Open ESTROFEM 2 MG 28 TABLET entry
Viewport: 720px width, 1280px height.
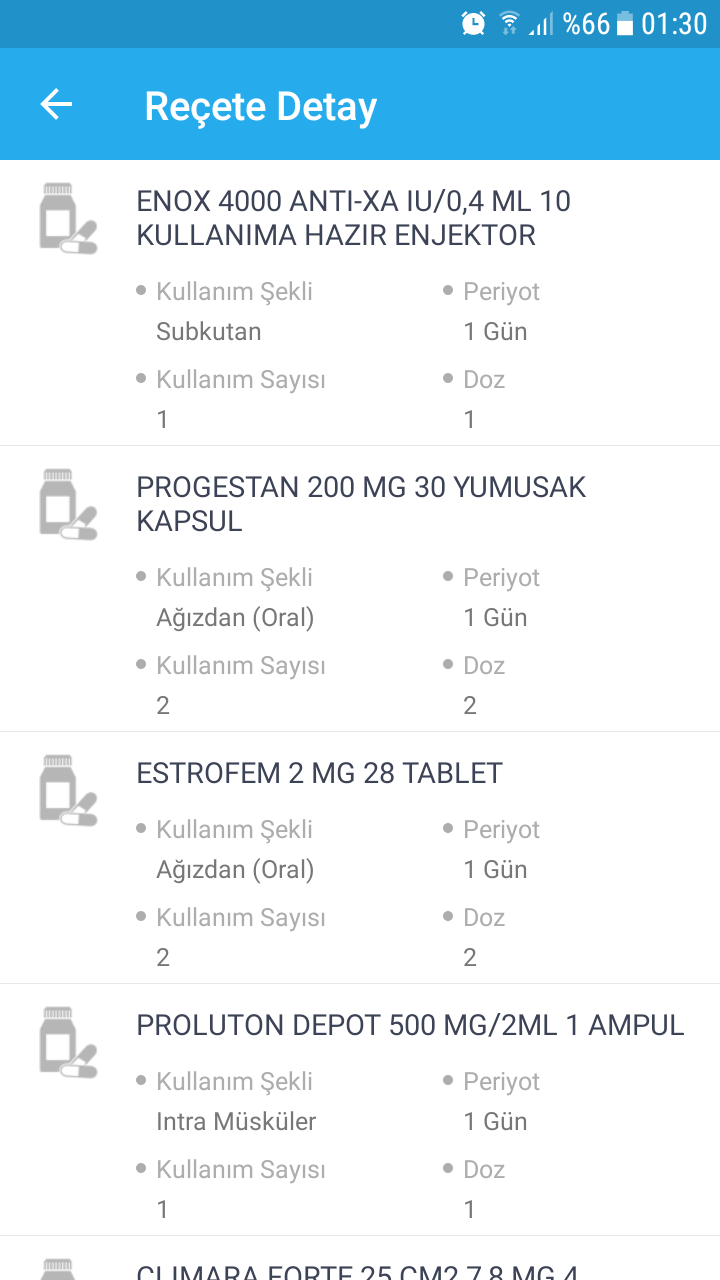click(319, 773)
